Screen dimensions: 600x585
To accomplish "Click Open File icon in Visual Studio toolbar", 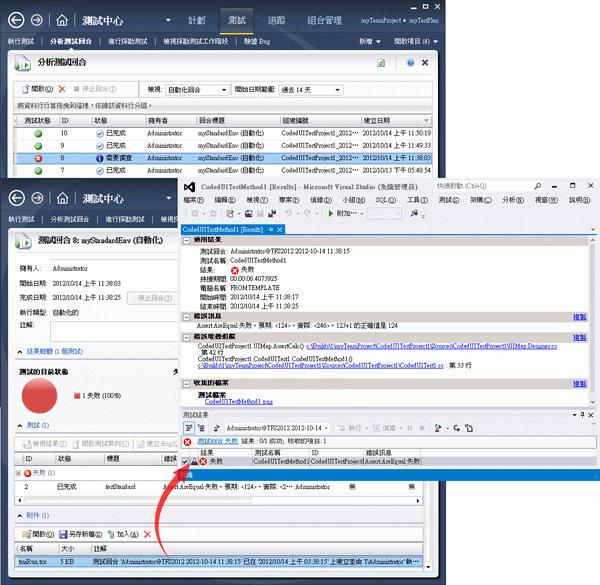I will coord(248,213).
